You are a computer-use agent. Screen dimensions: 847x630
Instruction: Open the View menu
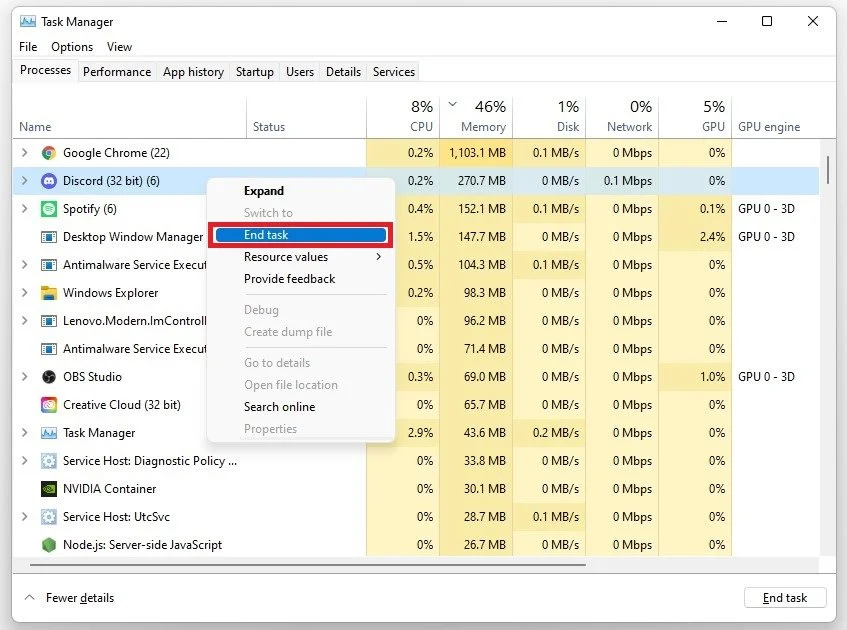[x=119, y=47]
